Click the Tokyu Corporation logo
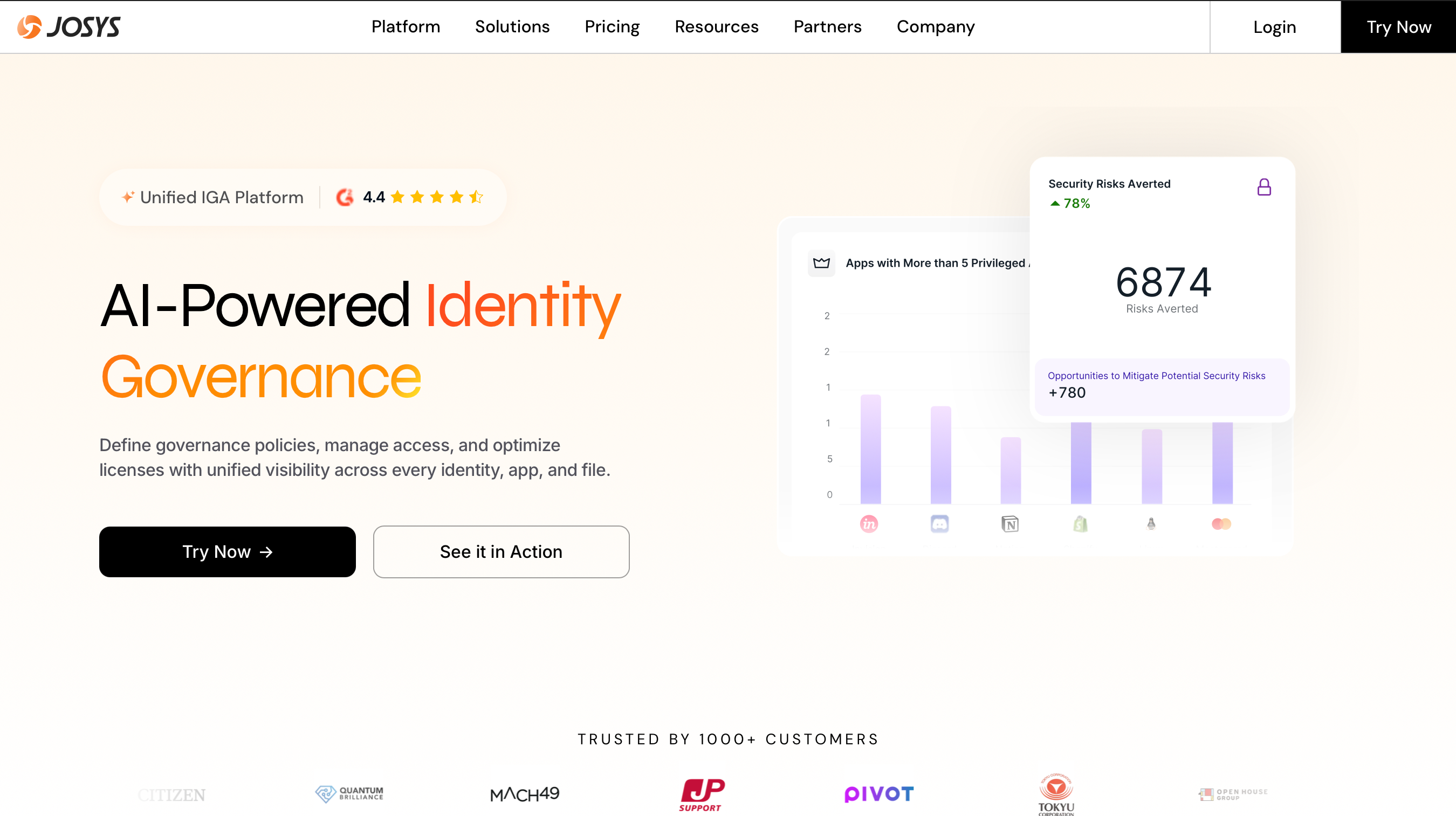The height and width of the screenshot is (816, 1456). [1056, 794]
